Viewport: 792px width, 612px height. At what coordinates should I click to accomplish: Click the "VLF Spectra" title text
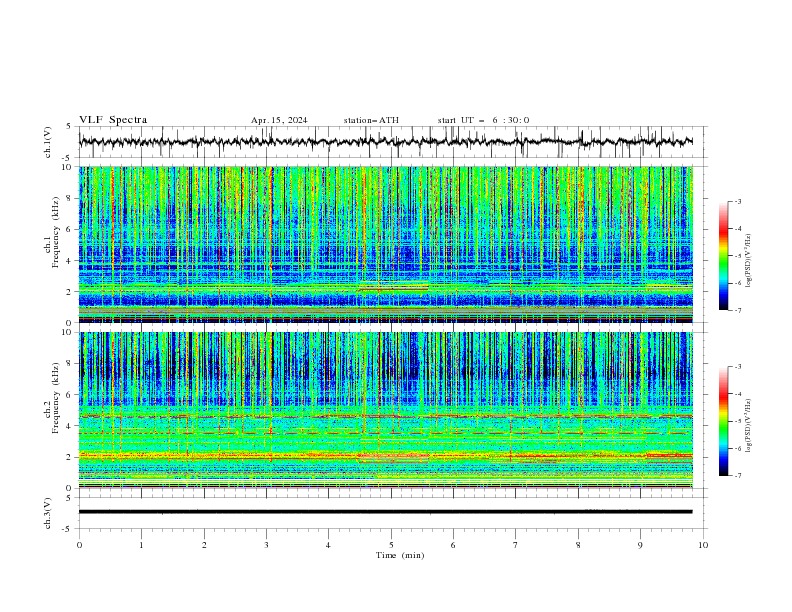pyautogui.click(x=113, y=120)
